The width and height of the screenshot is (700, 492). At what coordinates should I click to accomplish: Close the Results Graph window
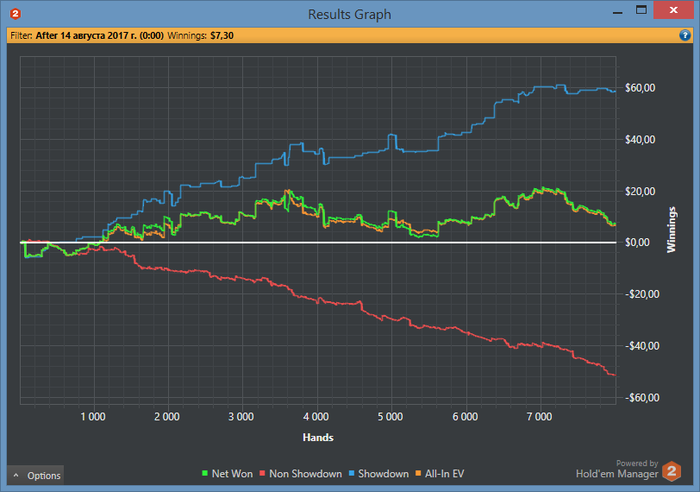[x=674, y=10]
